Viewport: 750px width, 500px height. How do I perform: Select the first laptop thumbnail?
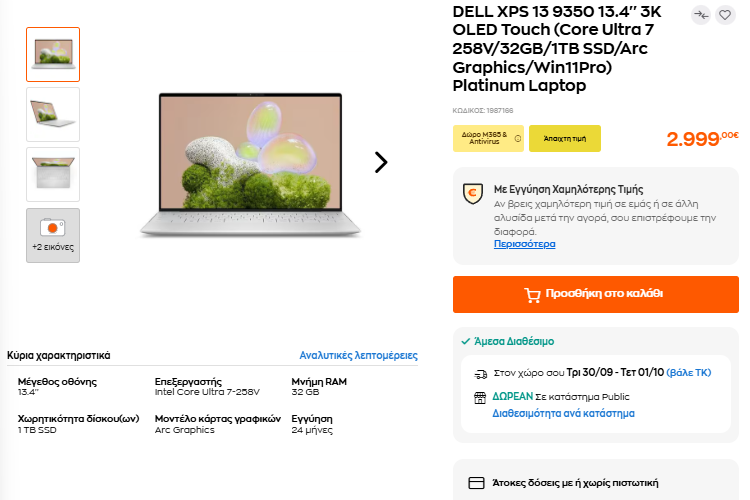point(53,54)
